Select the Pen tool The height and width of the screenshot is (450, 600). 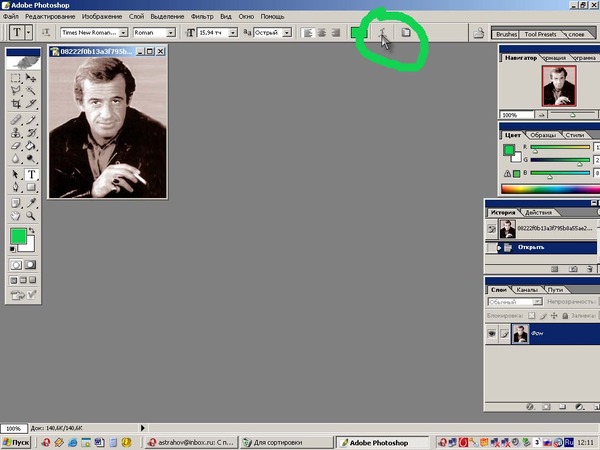tap(15, 187)
